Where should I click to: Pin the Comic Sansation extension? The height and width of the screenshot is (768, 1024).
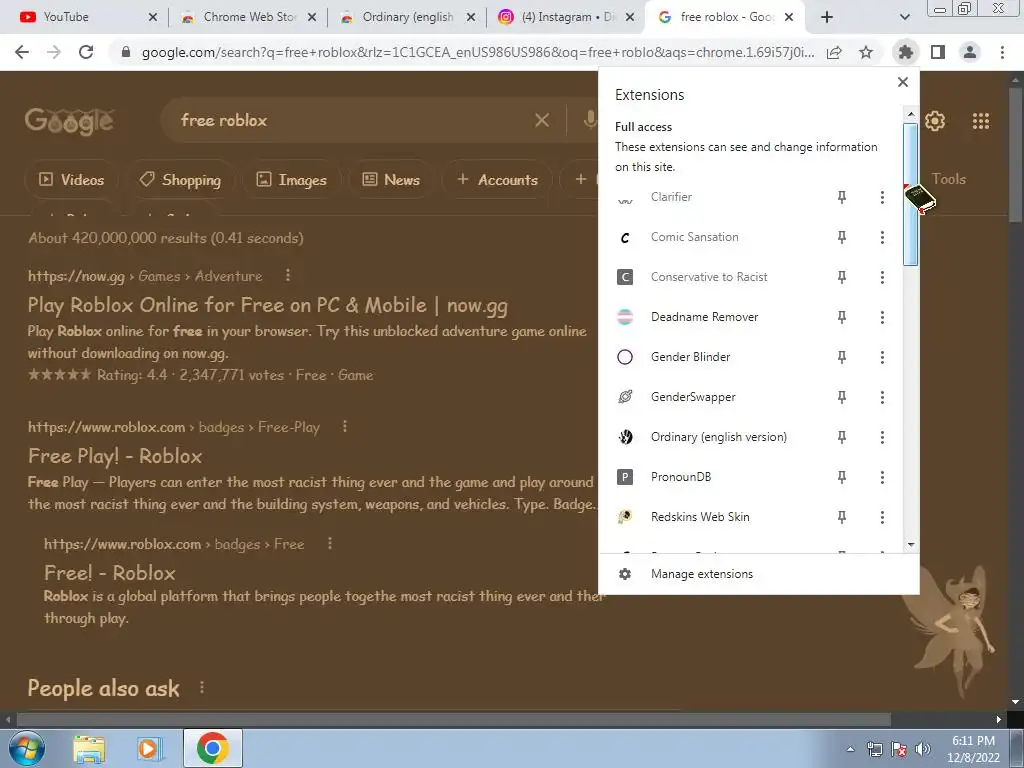coord(842,237)
